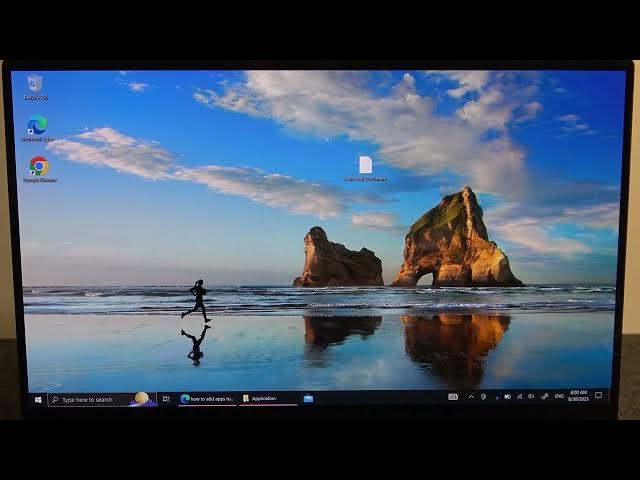This screenshot has height=480, width=640.
Task: Switch to Edge 'how to add apps' window
Action: click(208, 398)
